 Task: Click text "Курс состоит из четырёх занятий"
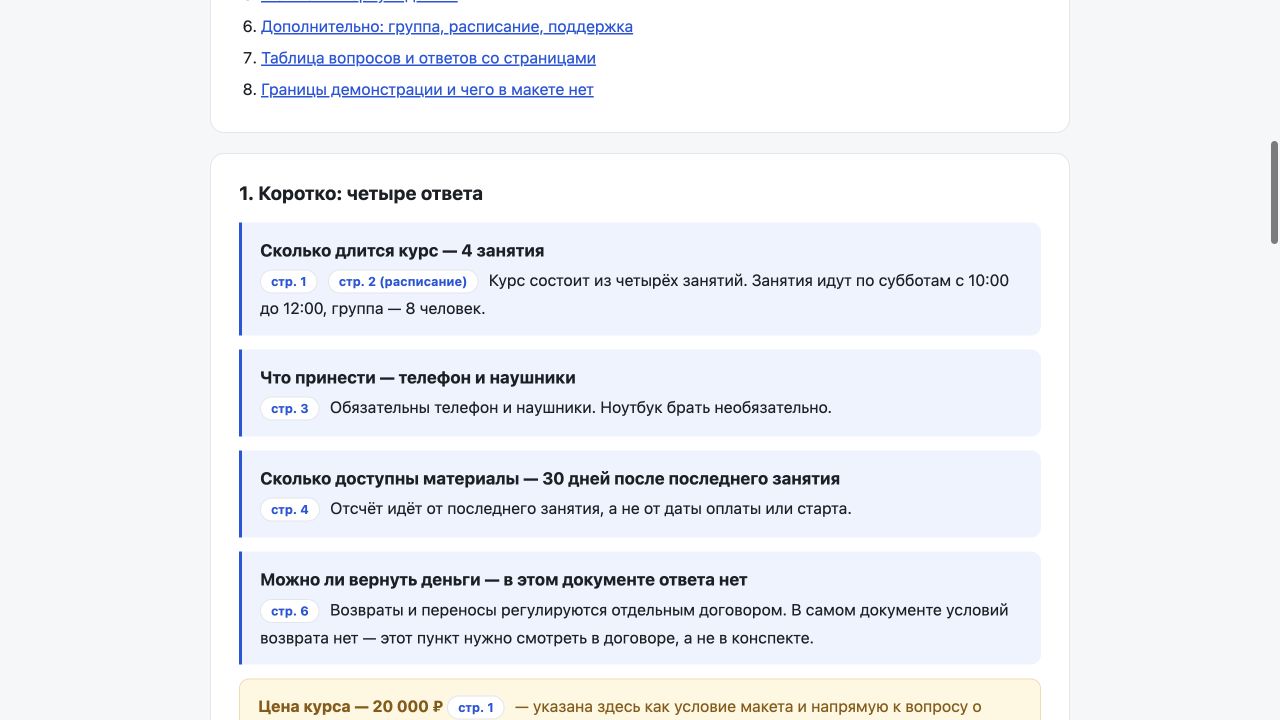[x=614, y=281]
